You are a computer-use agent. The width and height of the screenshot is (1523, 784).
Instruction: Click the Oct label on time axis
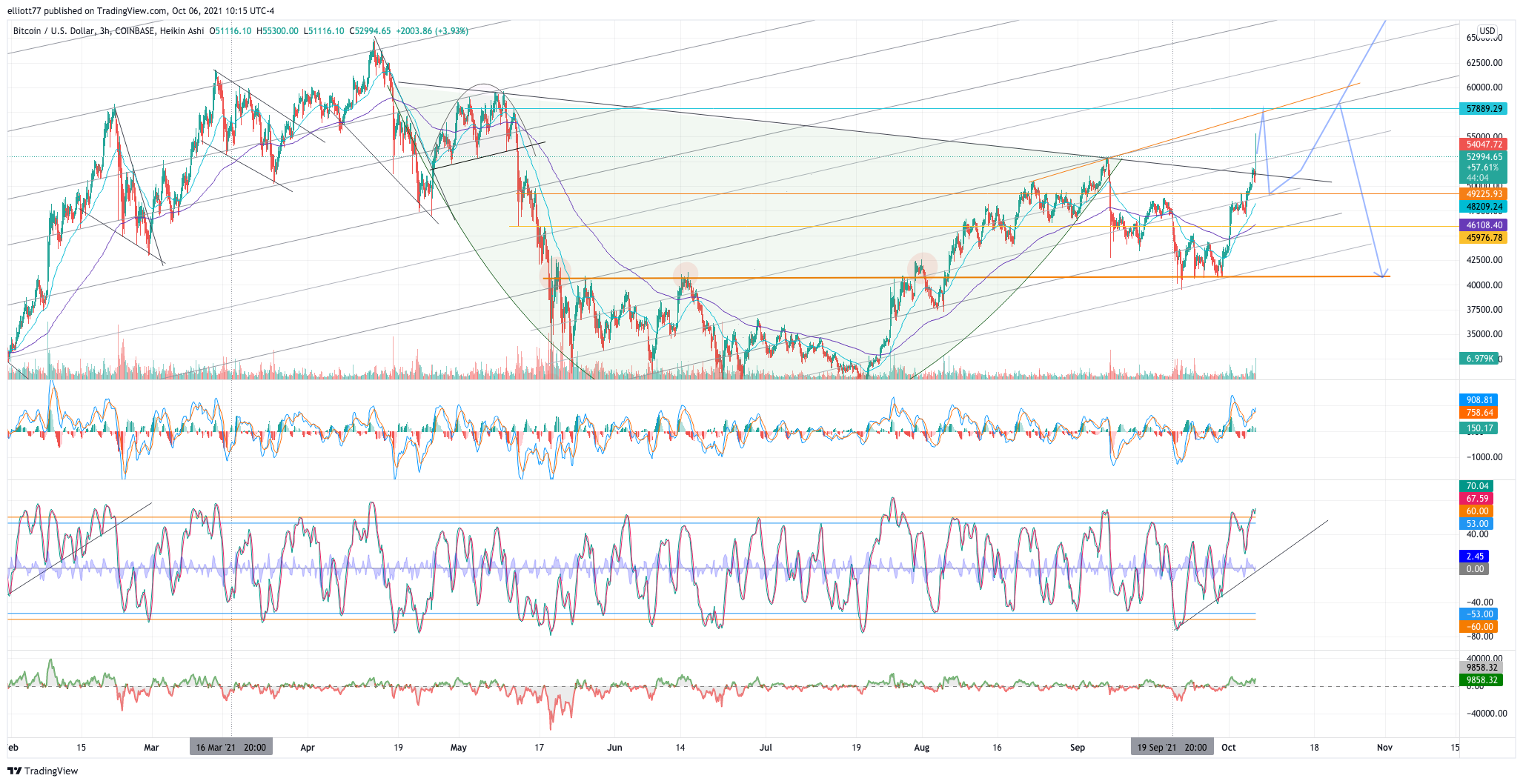[1229, 748]
